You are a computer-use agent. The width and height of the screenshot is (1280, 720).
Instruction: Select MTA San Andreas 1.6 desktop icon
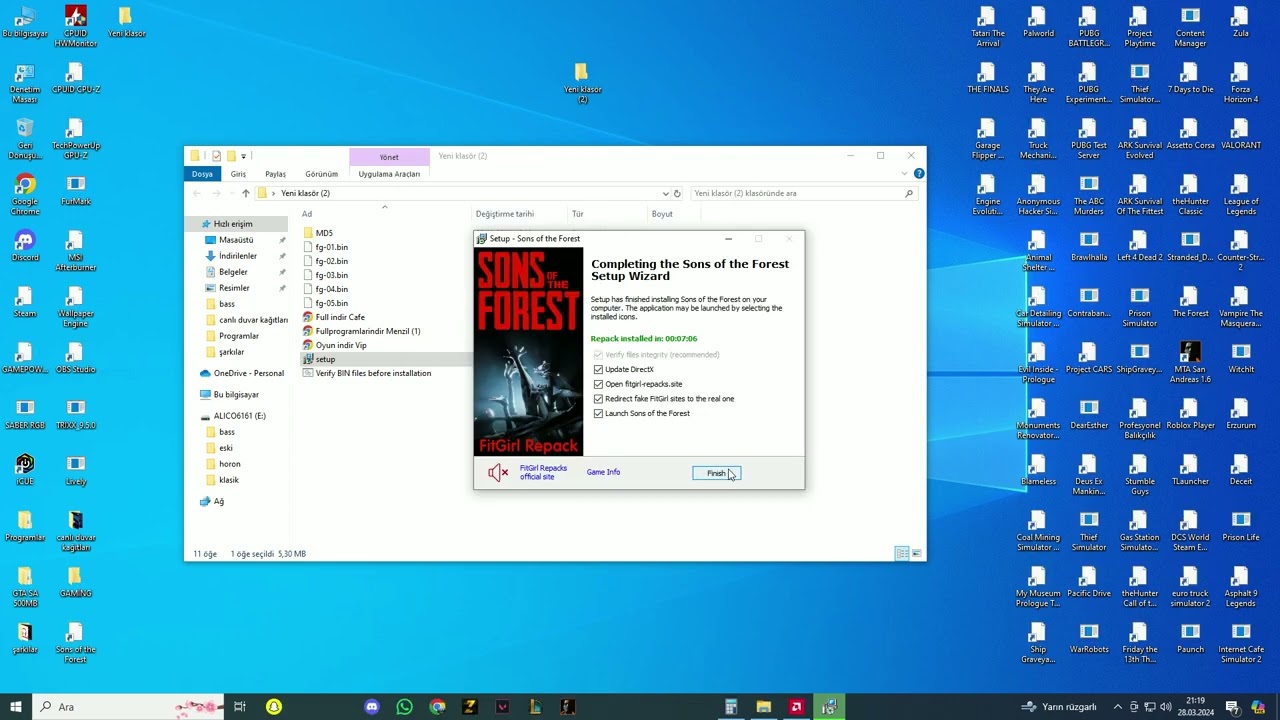coord(1190,363)
